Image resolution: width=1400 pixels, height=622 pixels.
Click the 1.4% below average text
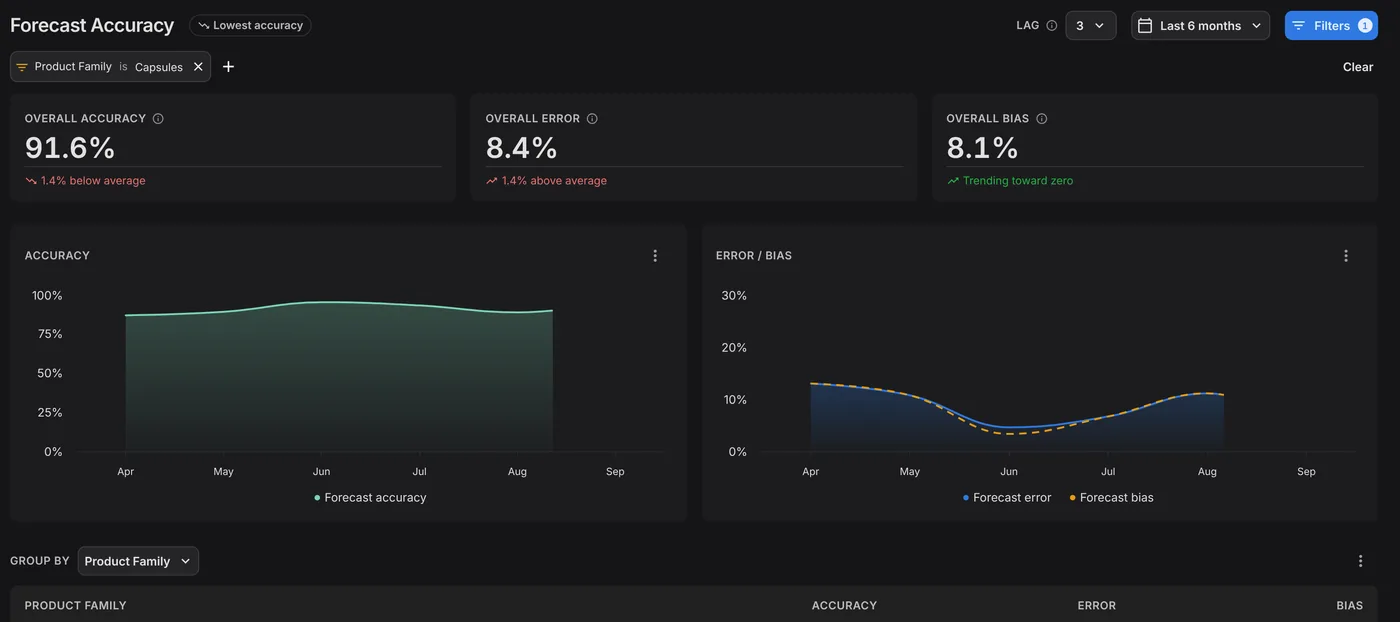[93, 181]
